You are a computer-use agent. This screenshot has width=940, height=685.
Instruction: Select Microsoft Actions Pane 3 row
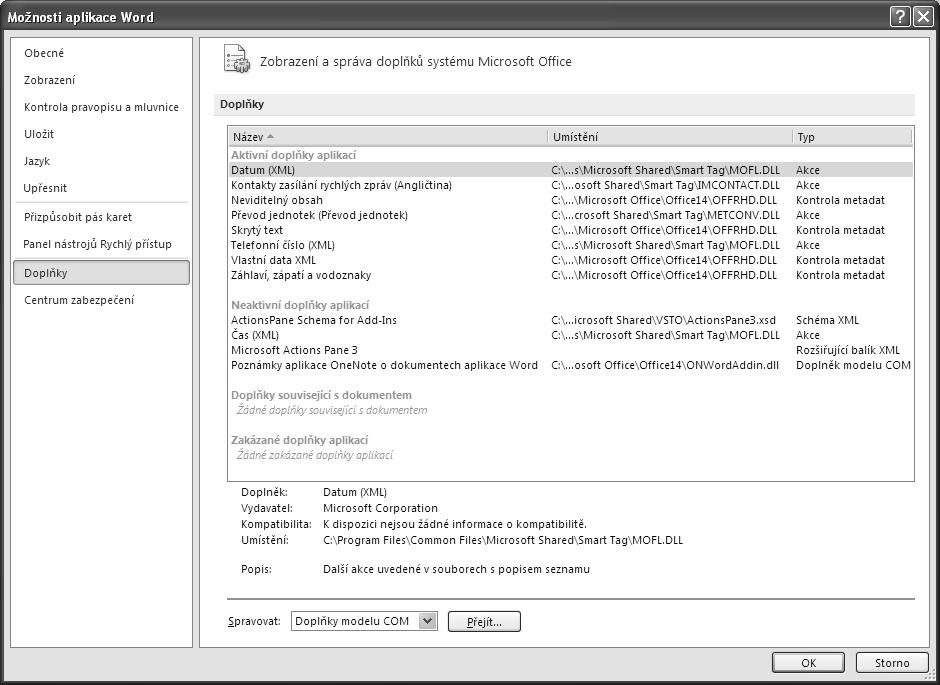coord(571,349)
